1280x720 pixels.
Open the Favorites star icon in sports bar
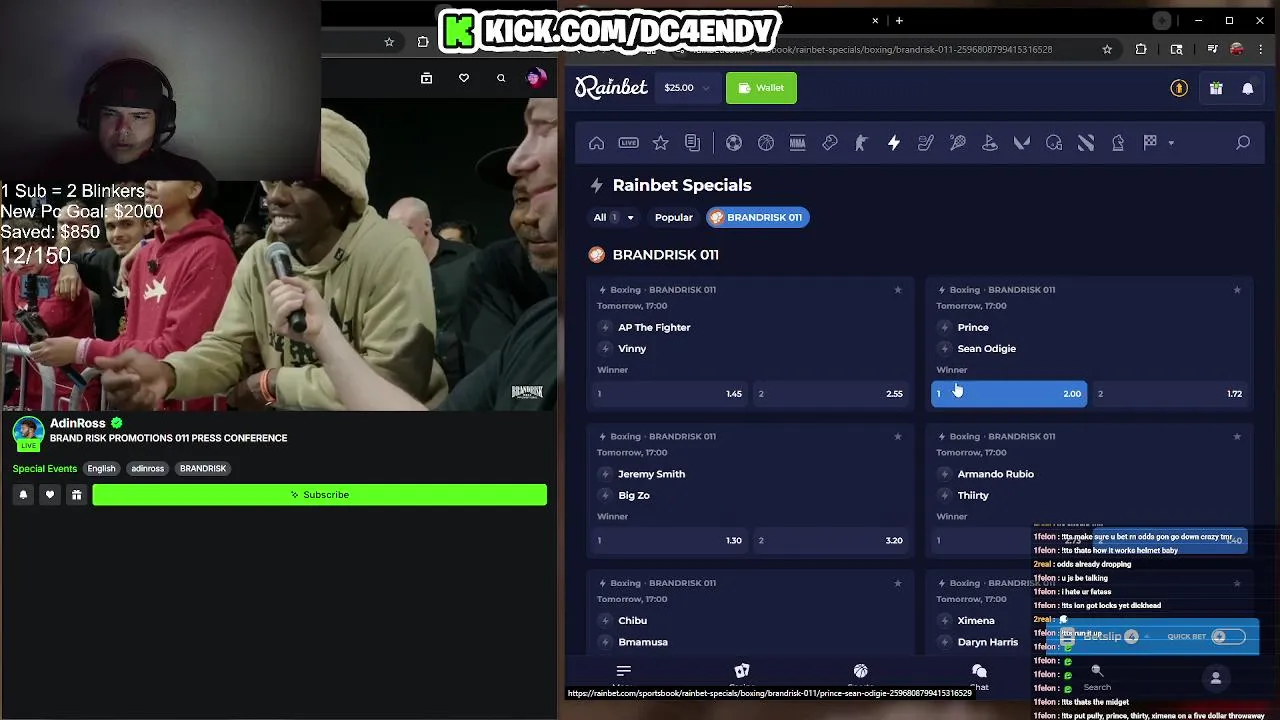point(660,143)
